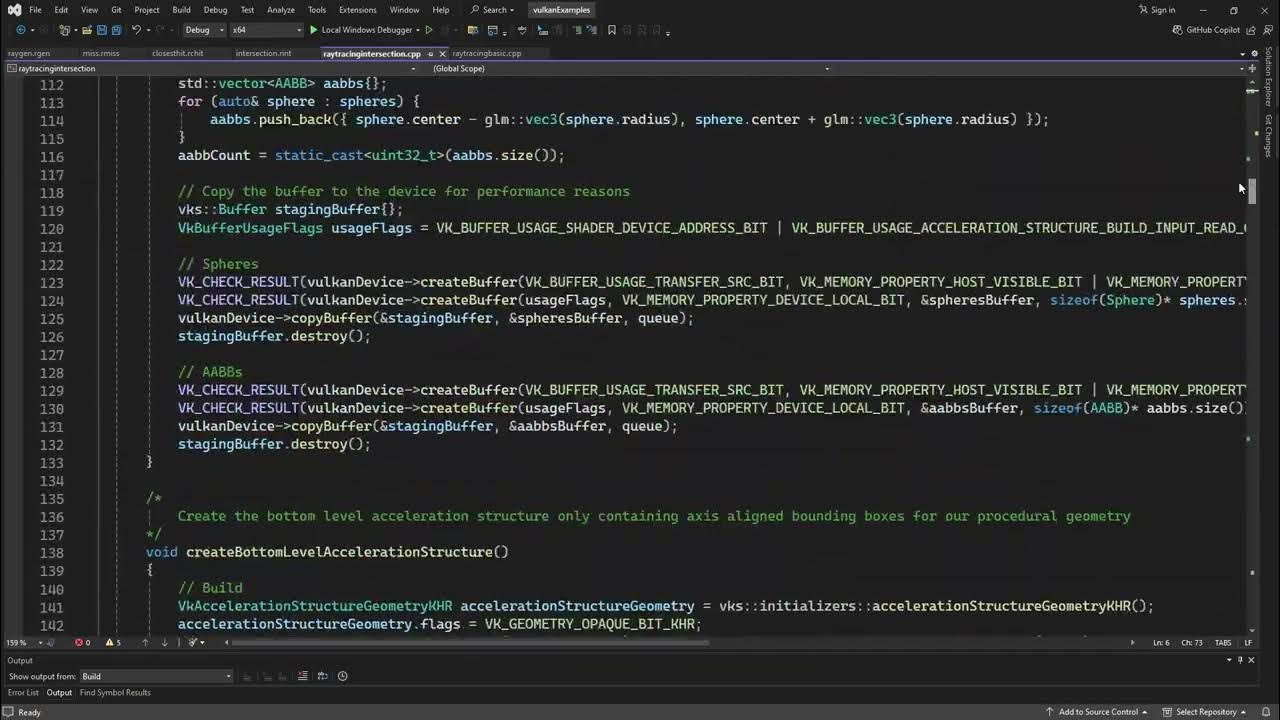Sign in to Visual Studio
The image size is (1280, 720).
pyautogui.click(x=1157, y=10)
